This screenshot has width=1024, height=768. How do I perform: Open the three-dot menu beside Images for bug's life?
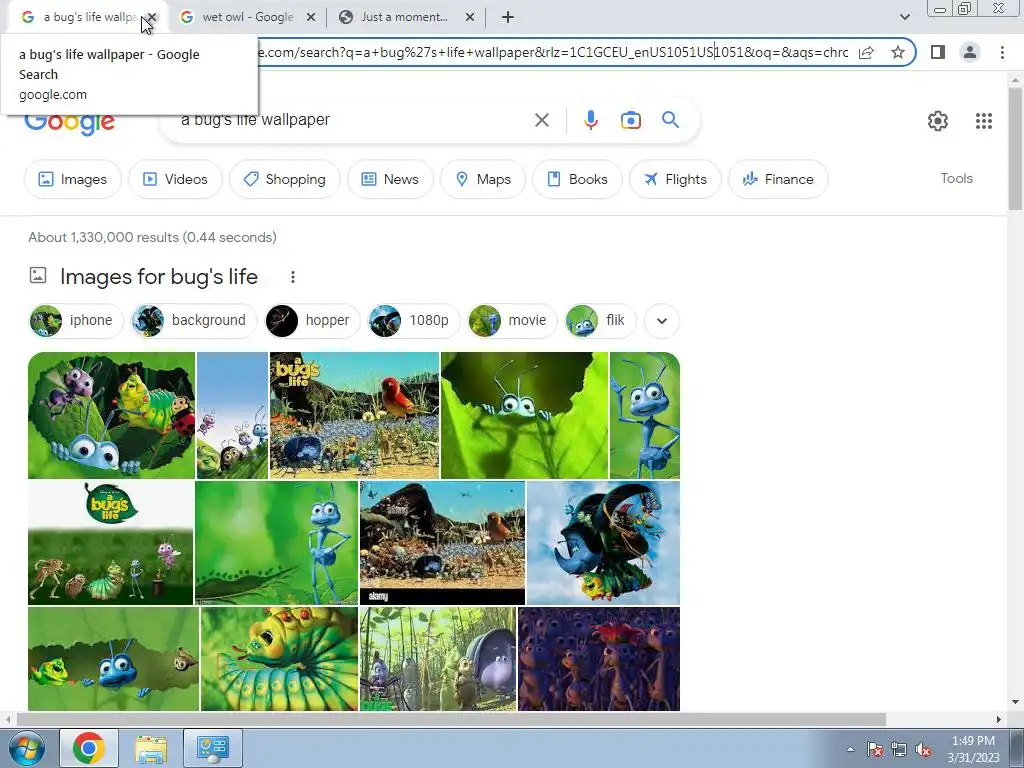click(x=293, y=277)
